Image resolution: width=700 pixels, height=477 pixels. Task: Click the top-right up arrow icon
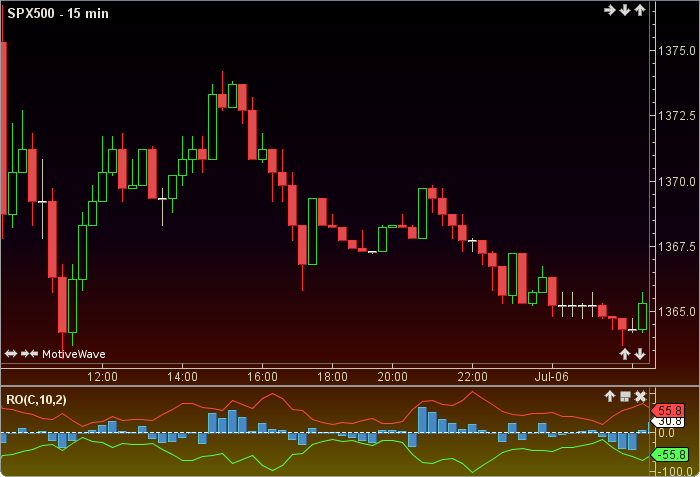[x=640, y=10]
